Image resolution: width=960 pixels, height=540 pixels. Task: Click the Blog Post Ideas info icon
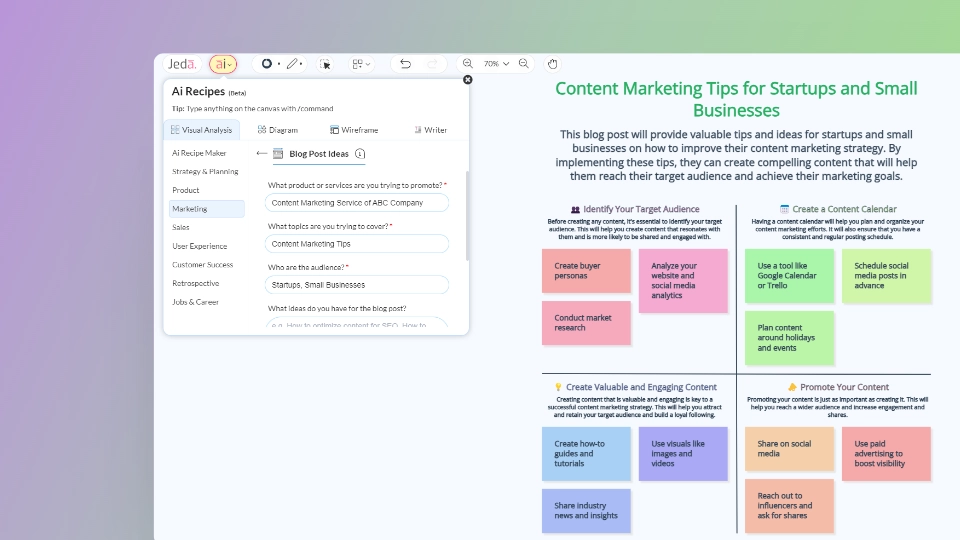point(360,154)
